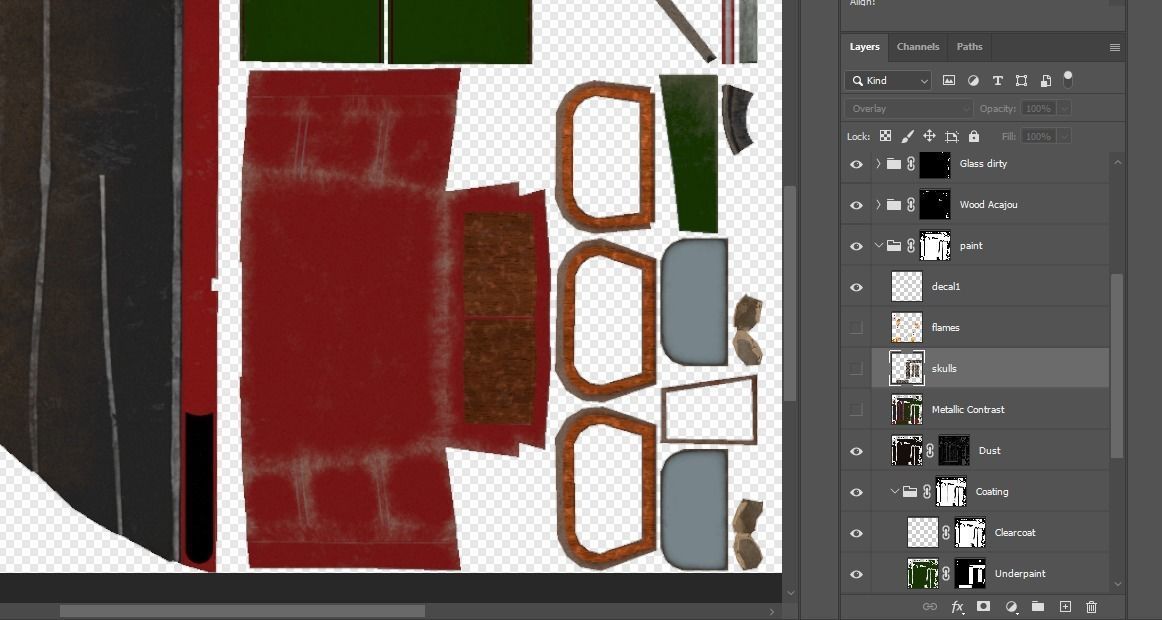The height and width of the screenshot is (620, 1162).
Task: Expand the Glass dirty group
Action: pyautogui.click(x=878, y=164)
